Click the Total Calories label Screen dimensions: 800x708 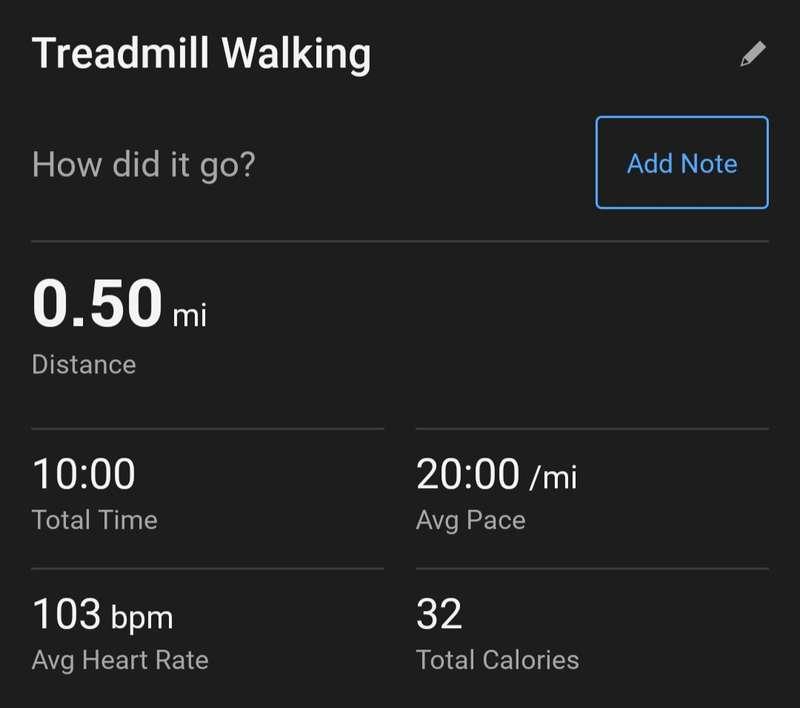coord(497,660)
